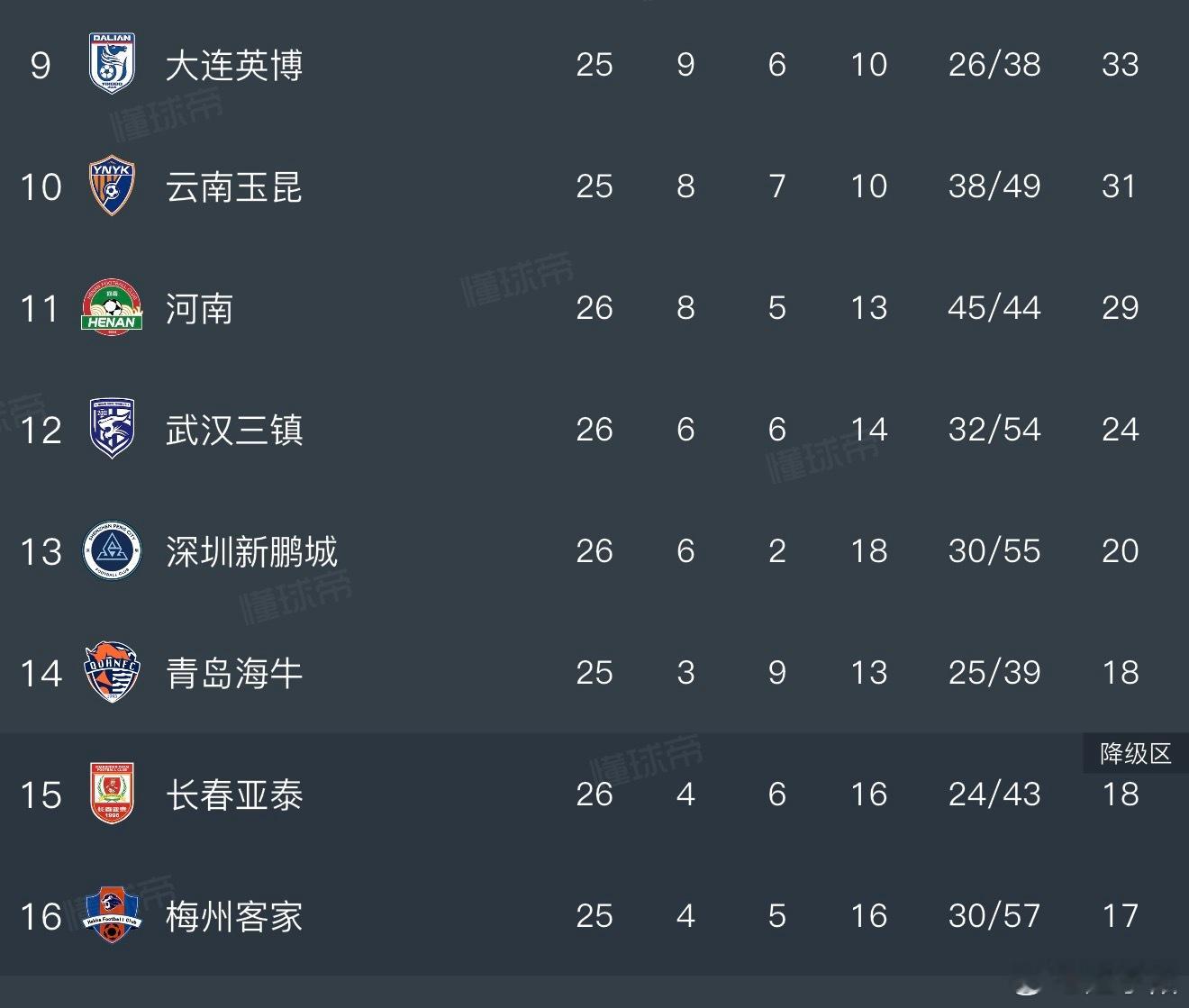Tap the Changchun Yatai red badge
This screenshot has width=1189, height=1008.
coord(112,794)
